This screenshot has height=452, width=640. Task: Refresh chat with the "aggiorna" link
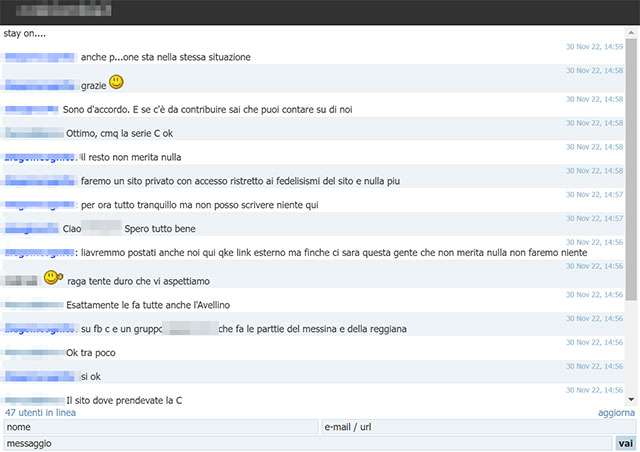click(609, 412)
